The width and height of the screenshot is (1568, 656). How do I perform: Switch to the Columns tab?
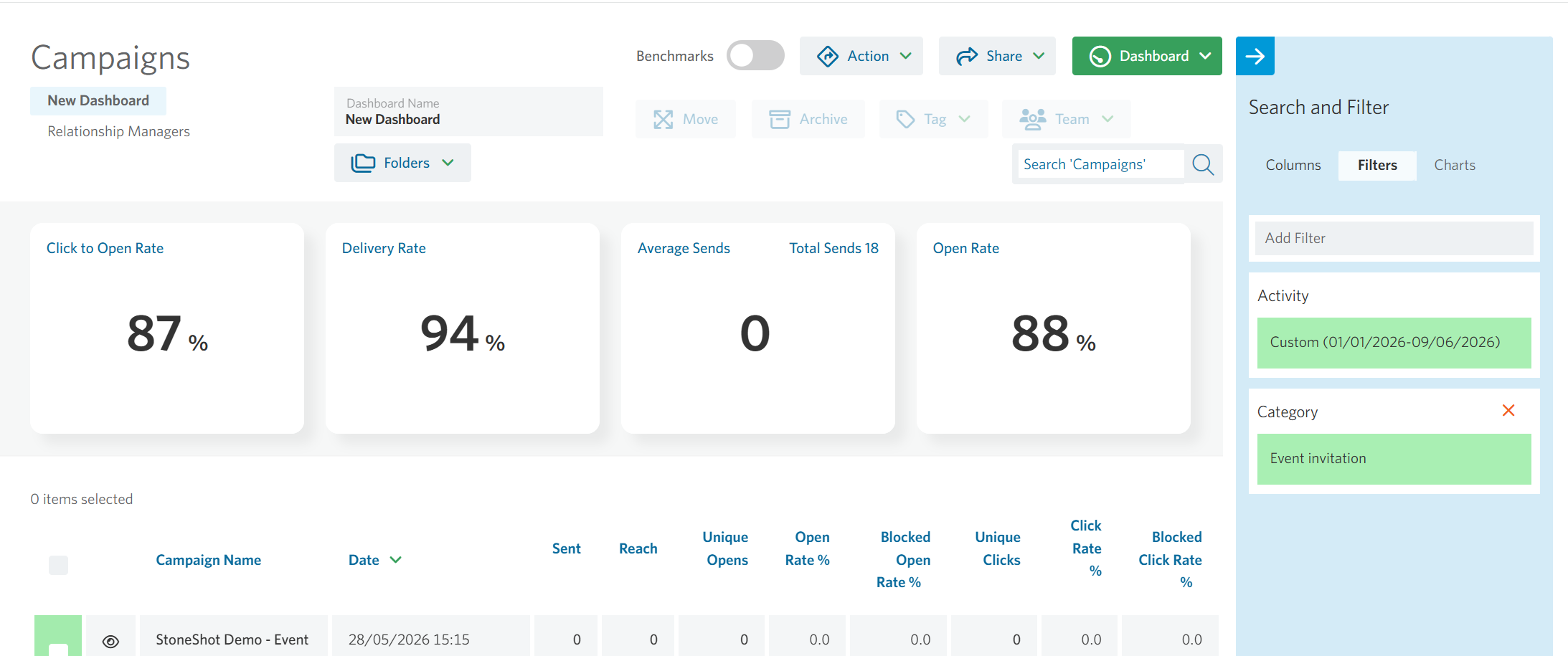1293,165
